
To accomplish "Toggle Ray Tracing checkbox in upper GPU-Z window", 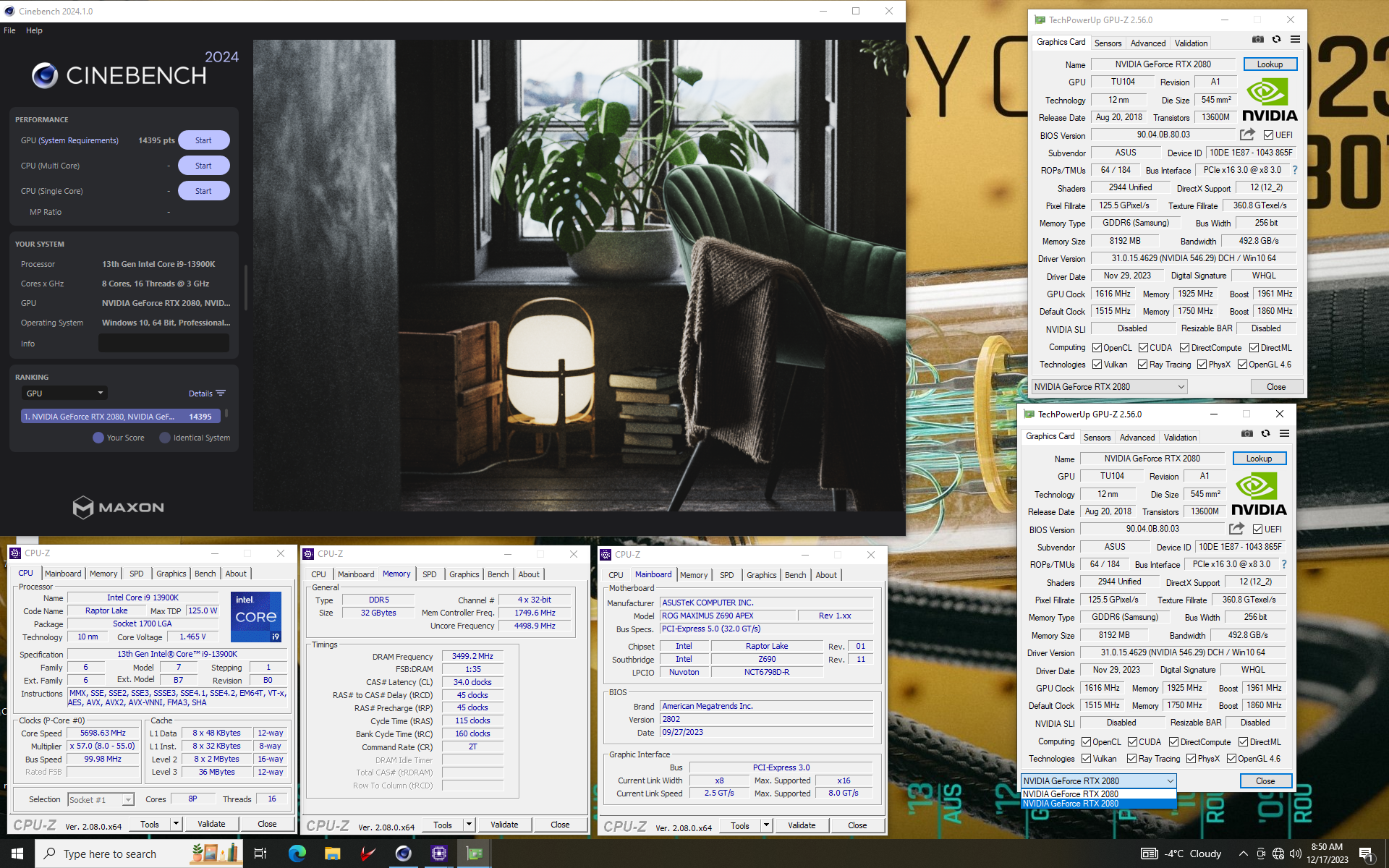I will (x=1143, y=365).
